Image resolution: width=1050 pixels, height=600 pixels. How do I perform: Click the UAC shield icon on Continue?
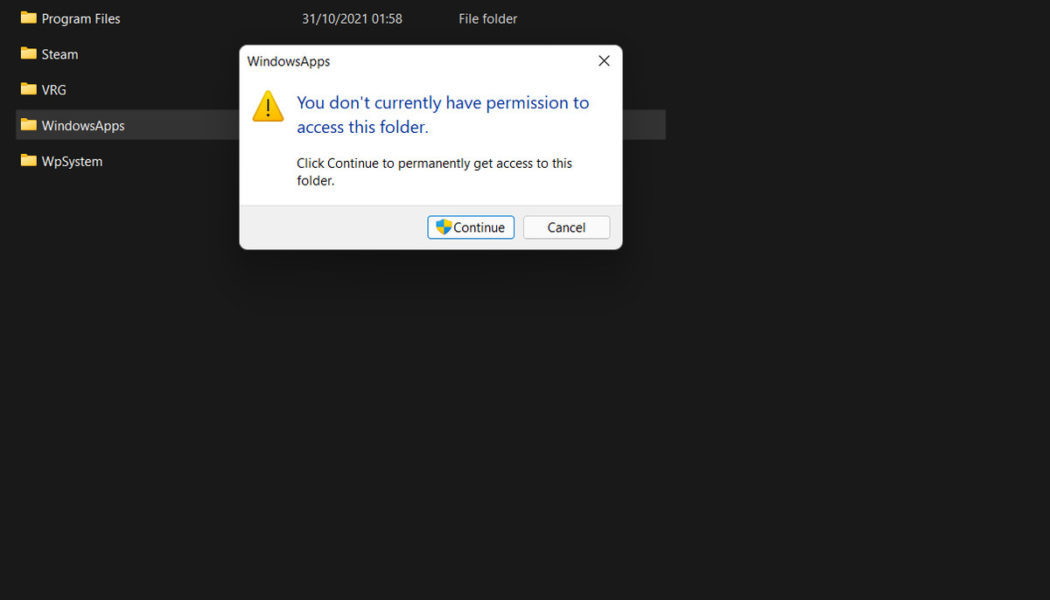[x=444, y=227]
